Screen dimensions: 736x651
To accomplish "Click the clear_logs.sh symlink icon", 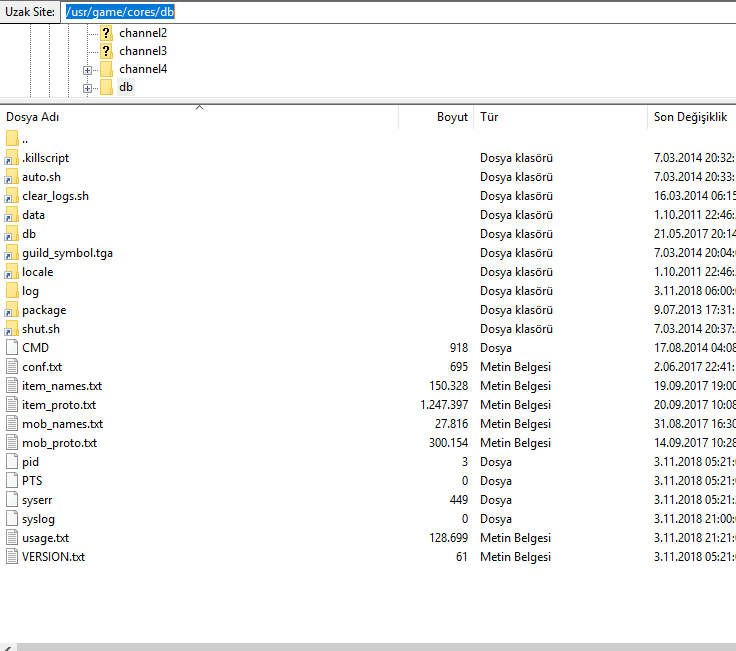I will click(12, 196).
